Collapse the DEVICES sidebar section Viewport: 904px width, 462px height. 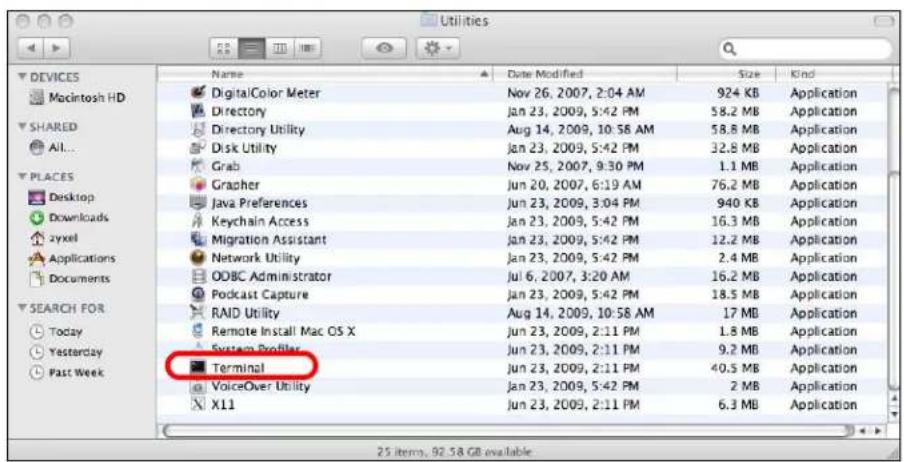(x=23, y=77)
